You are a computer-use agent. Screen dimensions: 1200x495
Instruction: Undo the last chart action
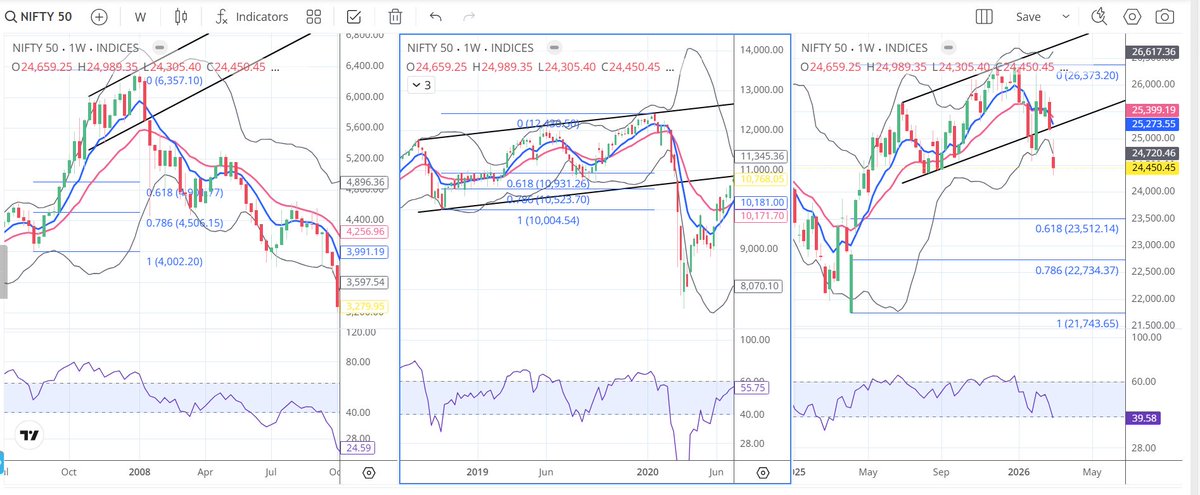click(435, 17)
